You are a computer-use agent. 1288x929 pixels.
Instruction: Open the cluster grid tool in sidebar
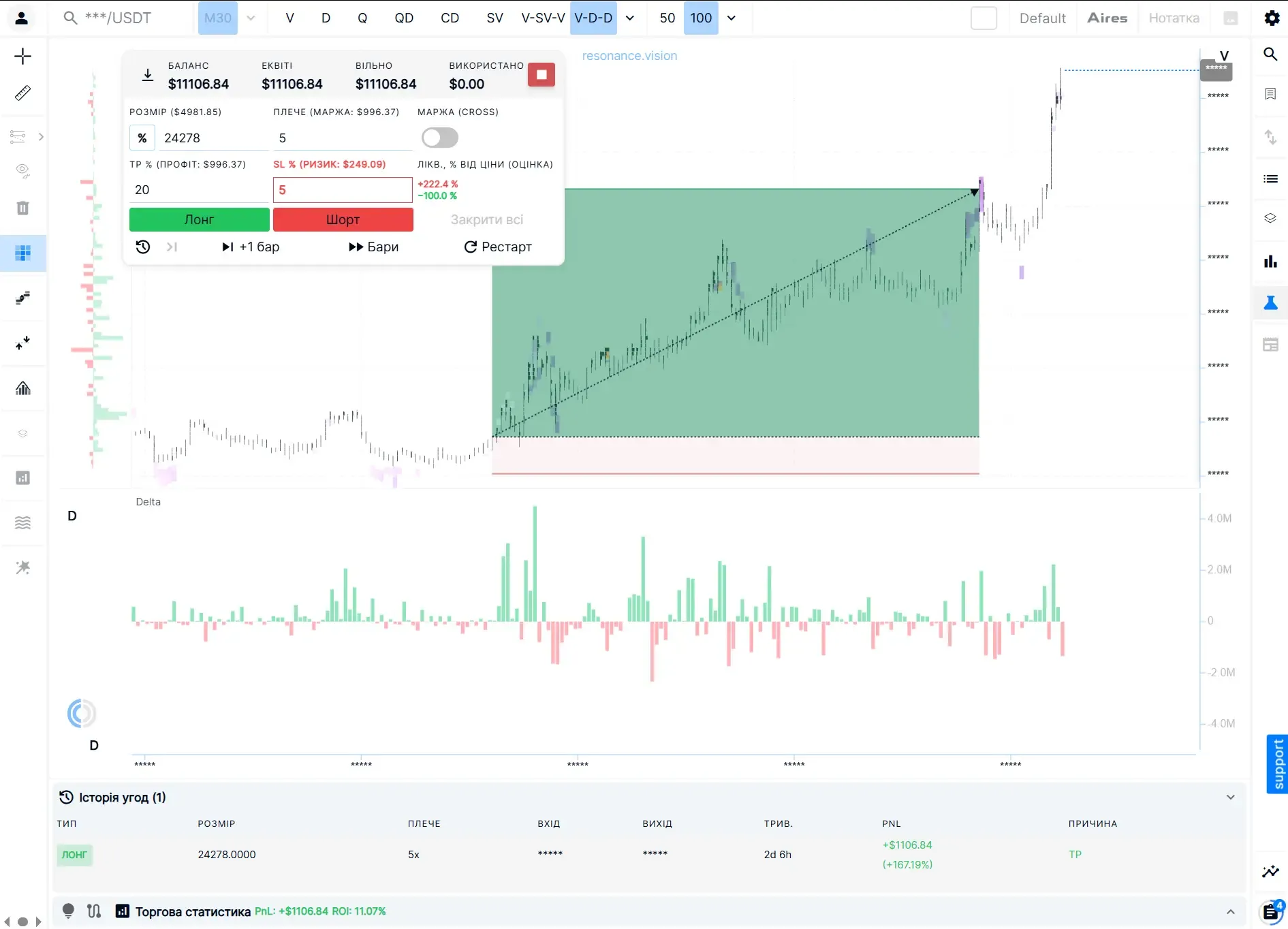[22, 253]
